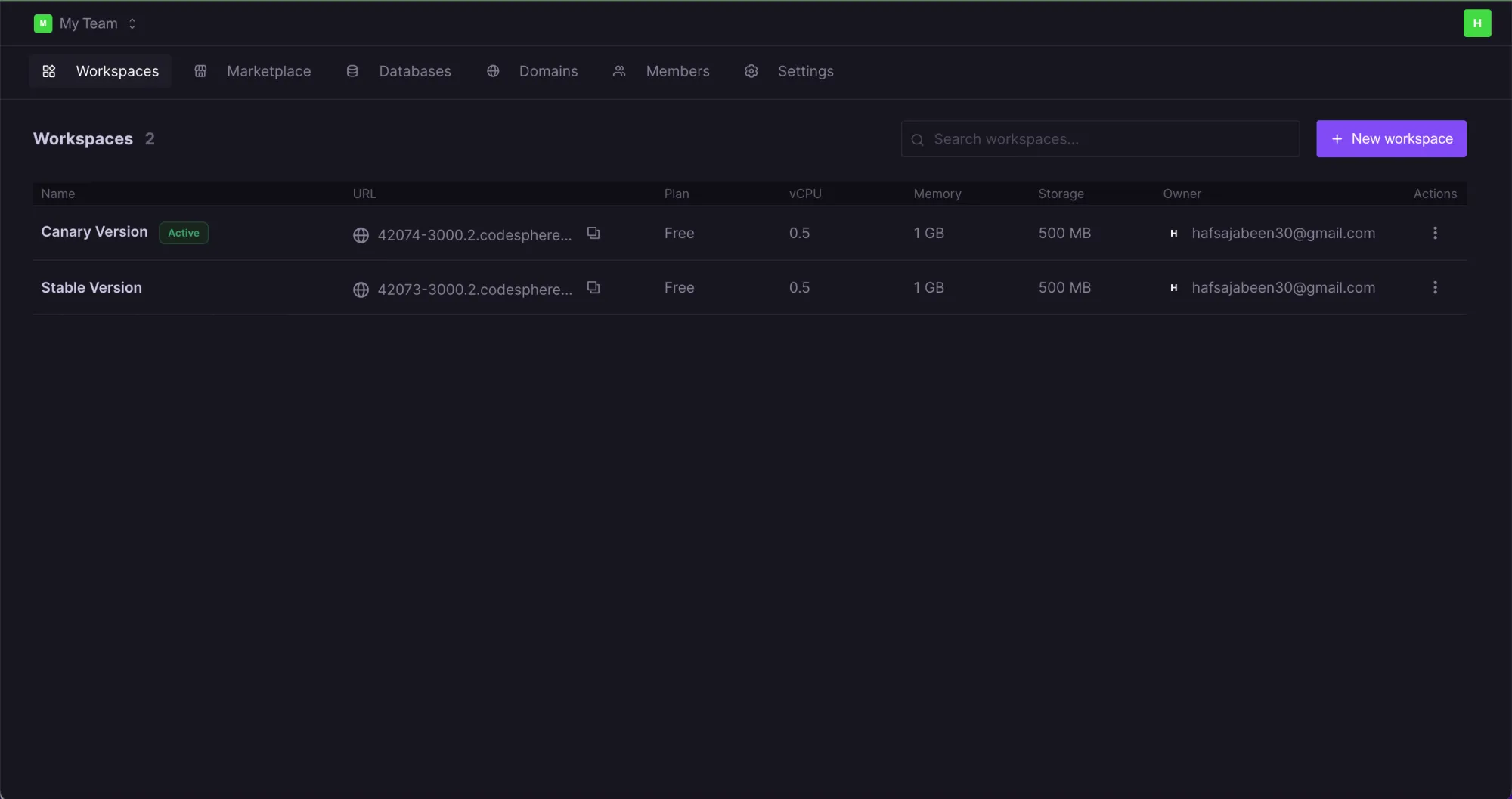The width and height of the screenshot is (1512, 799).
Task: Click the Search workspaces field
Action: pos(1100,138)
